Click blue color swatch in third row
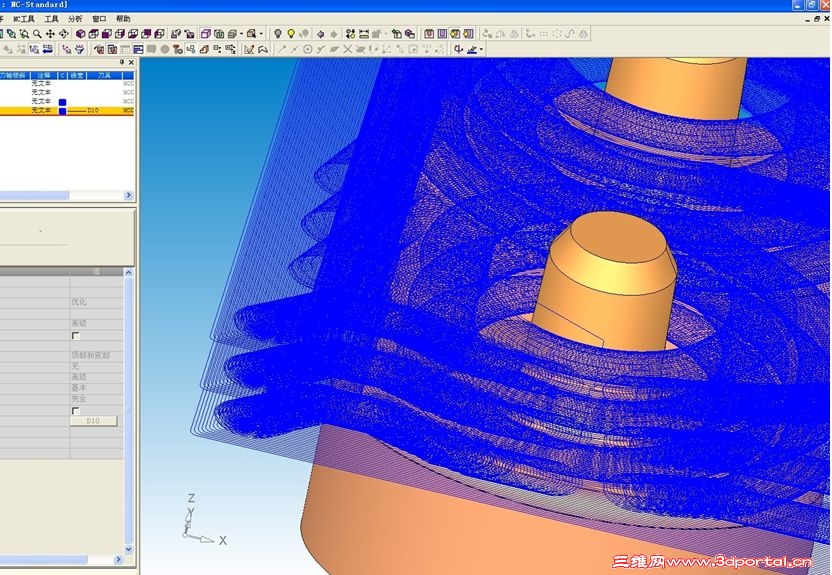Screen dimensions: 832x575 pos(63,102)
